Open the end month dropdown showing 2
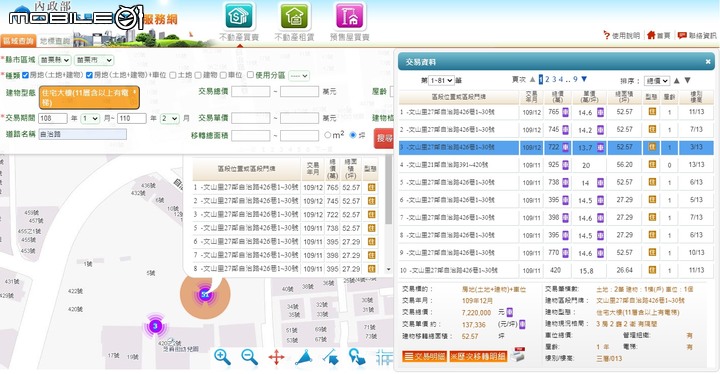Image resolution: width=720 pixels, height=374 pixels. tap(169, 118)
